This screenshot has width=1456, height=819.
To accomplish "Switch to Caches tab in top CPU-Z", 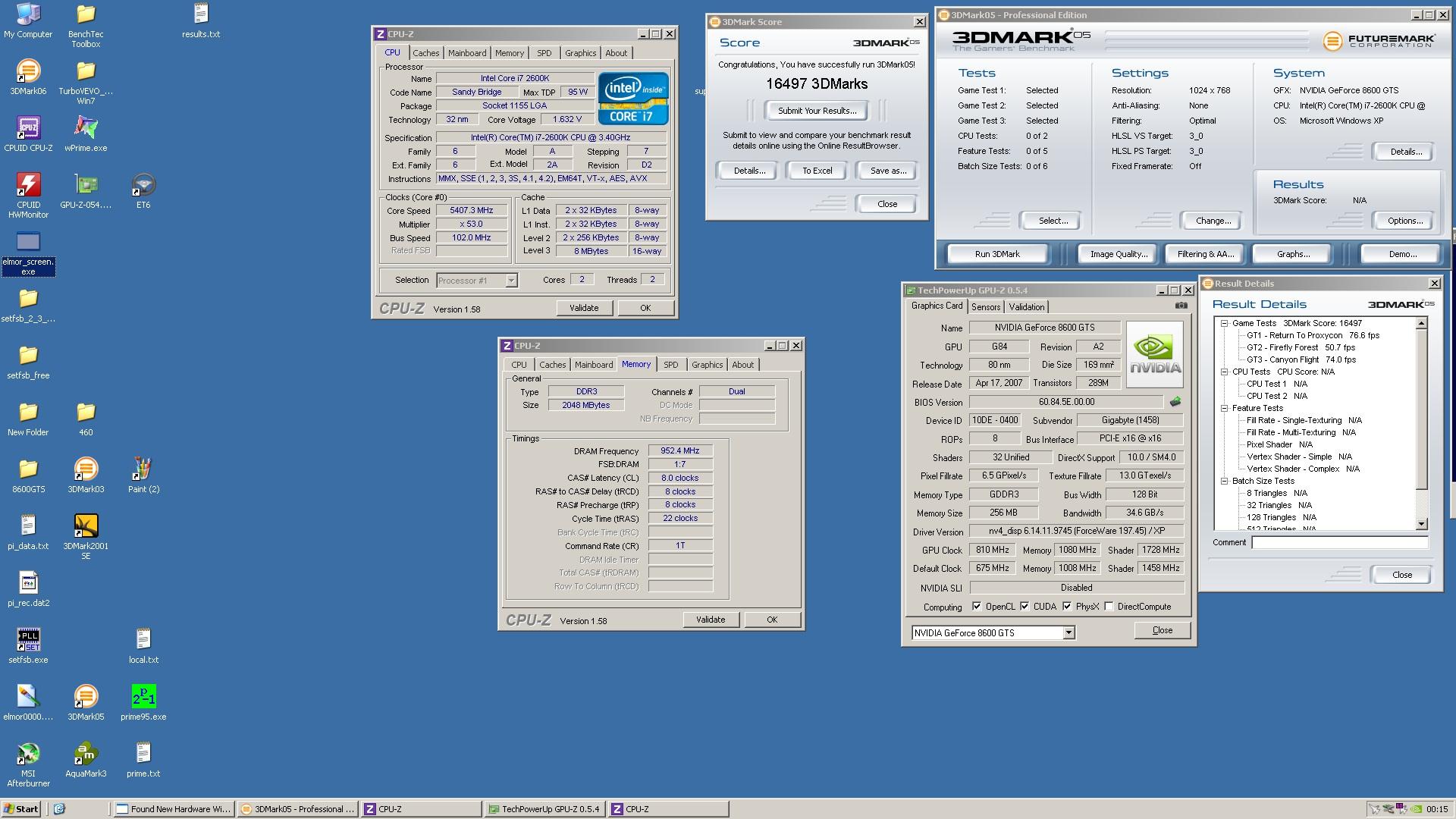I will [x=425, y=53].
